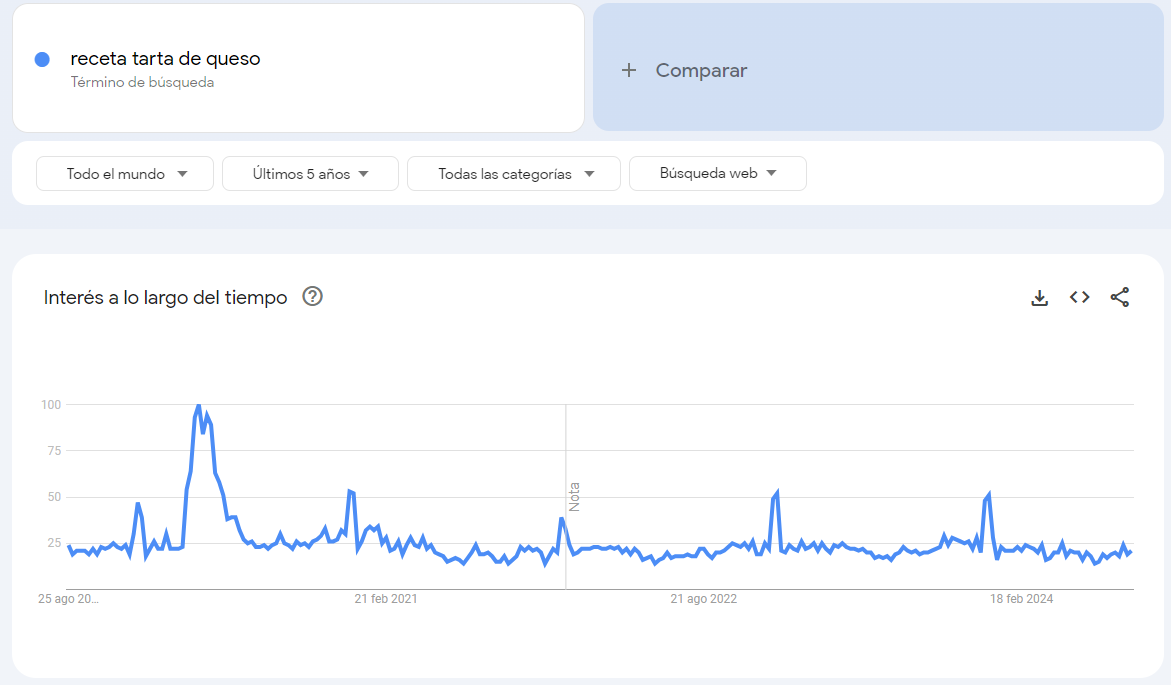Click the Interés a lo largo del tiempo heading

[165, 297]
